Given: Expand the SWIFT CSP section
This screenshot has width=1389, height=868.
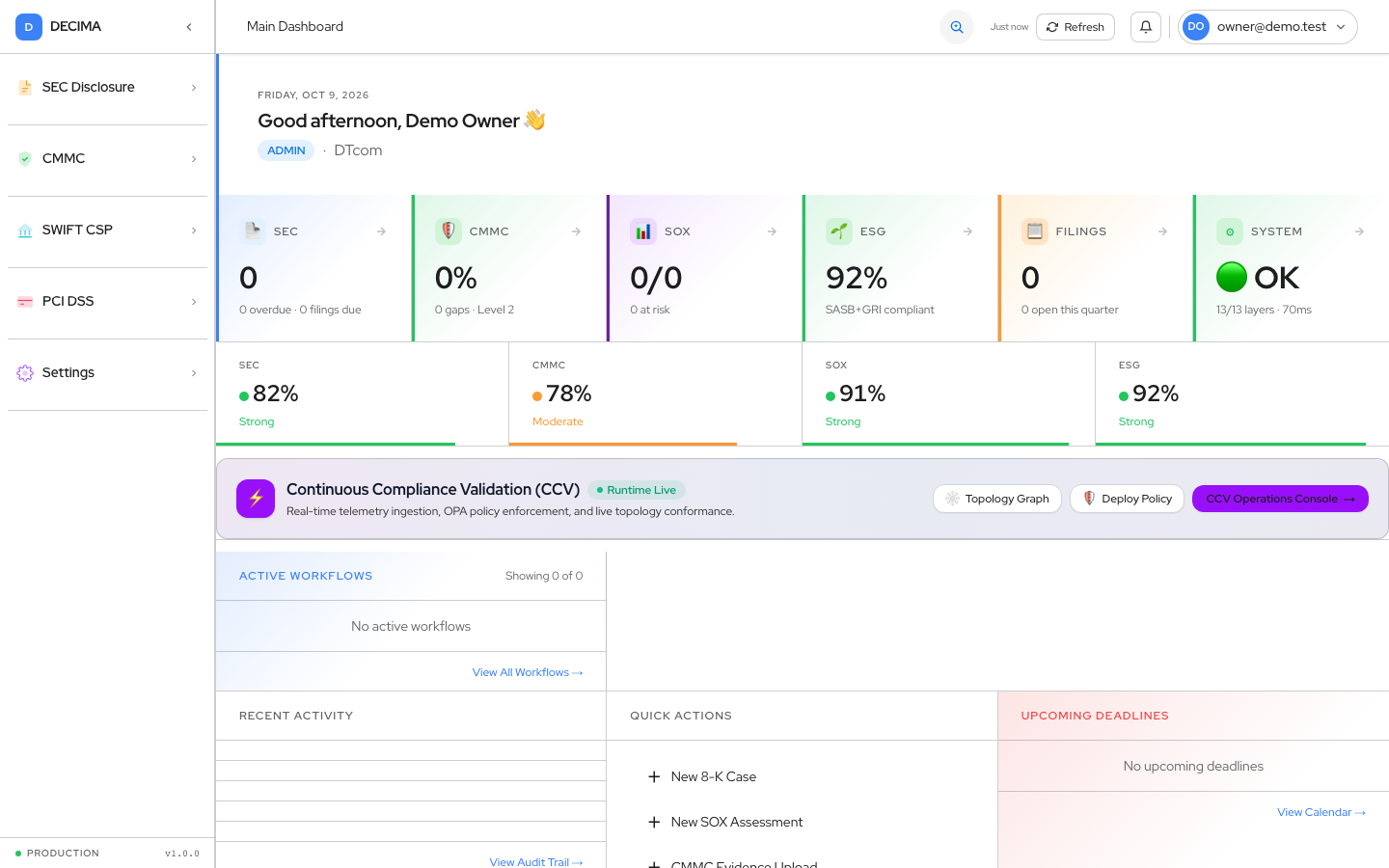Looking at the screenshot, I should tap(107, 230).
